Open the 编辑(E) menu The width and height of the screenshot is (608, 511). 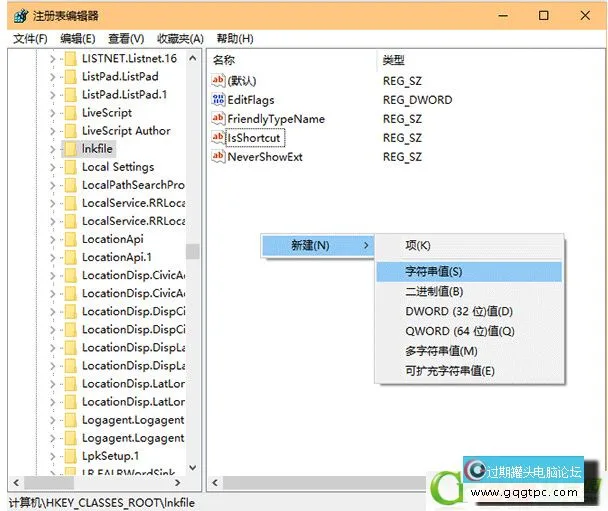click(x=78, y=39)
